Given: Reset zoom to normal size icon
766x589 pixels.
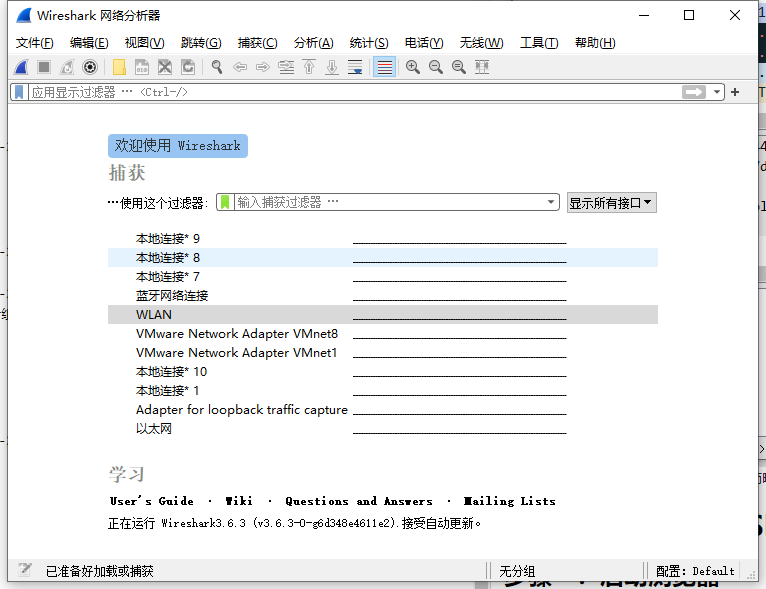Looking at the screenshot, I should point(459,67).
